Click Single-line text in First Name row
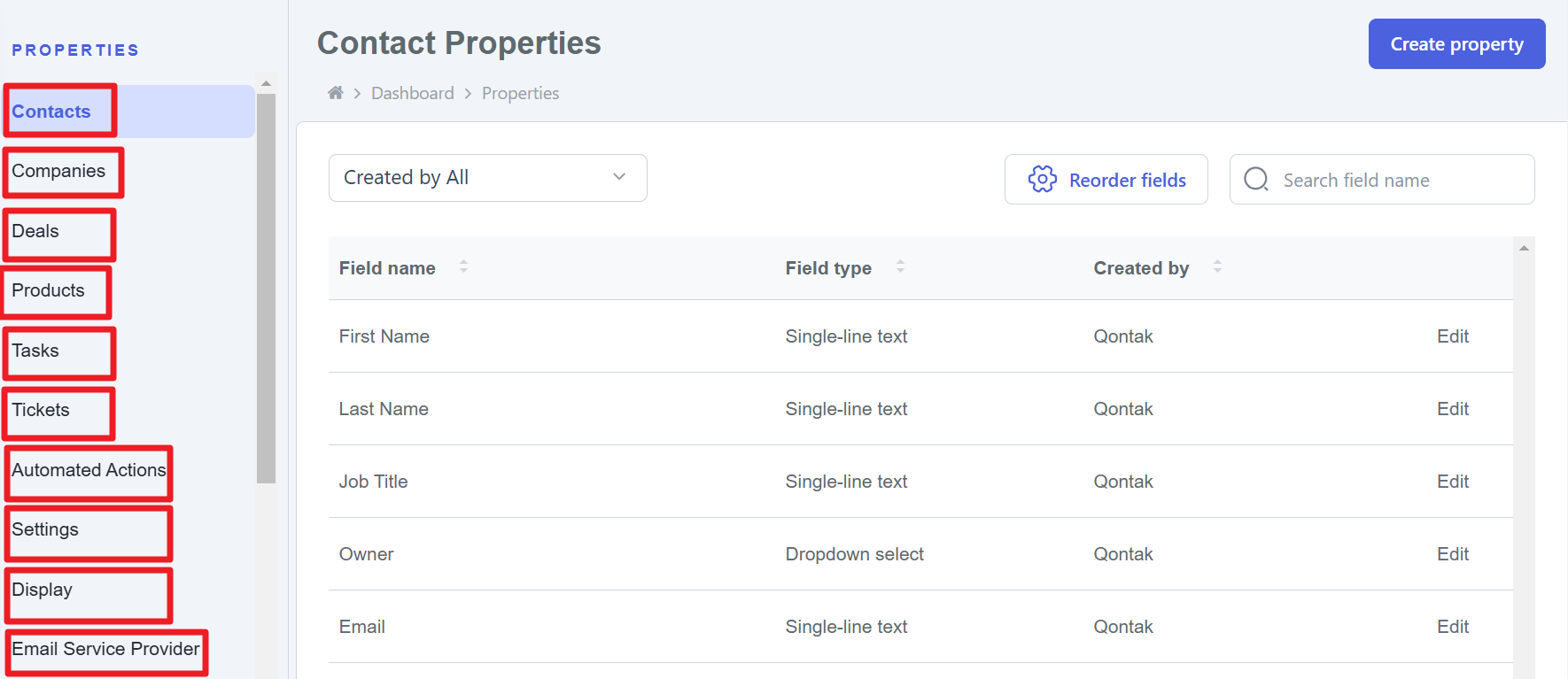 846,336
